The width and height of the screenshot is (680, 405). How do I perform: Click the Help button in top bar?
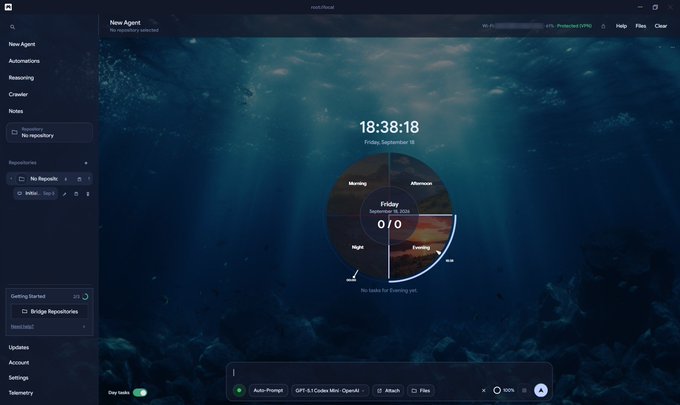coord(621,26)
